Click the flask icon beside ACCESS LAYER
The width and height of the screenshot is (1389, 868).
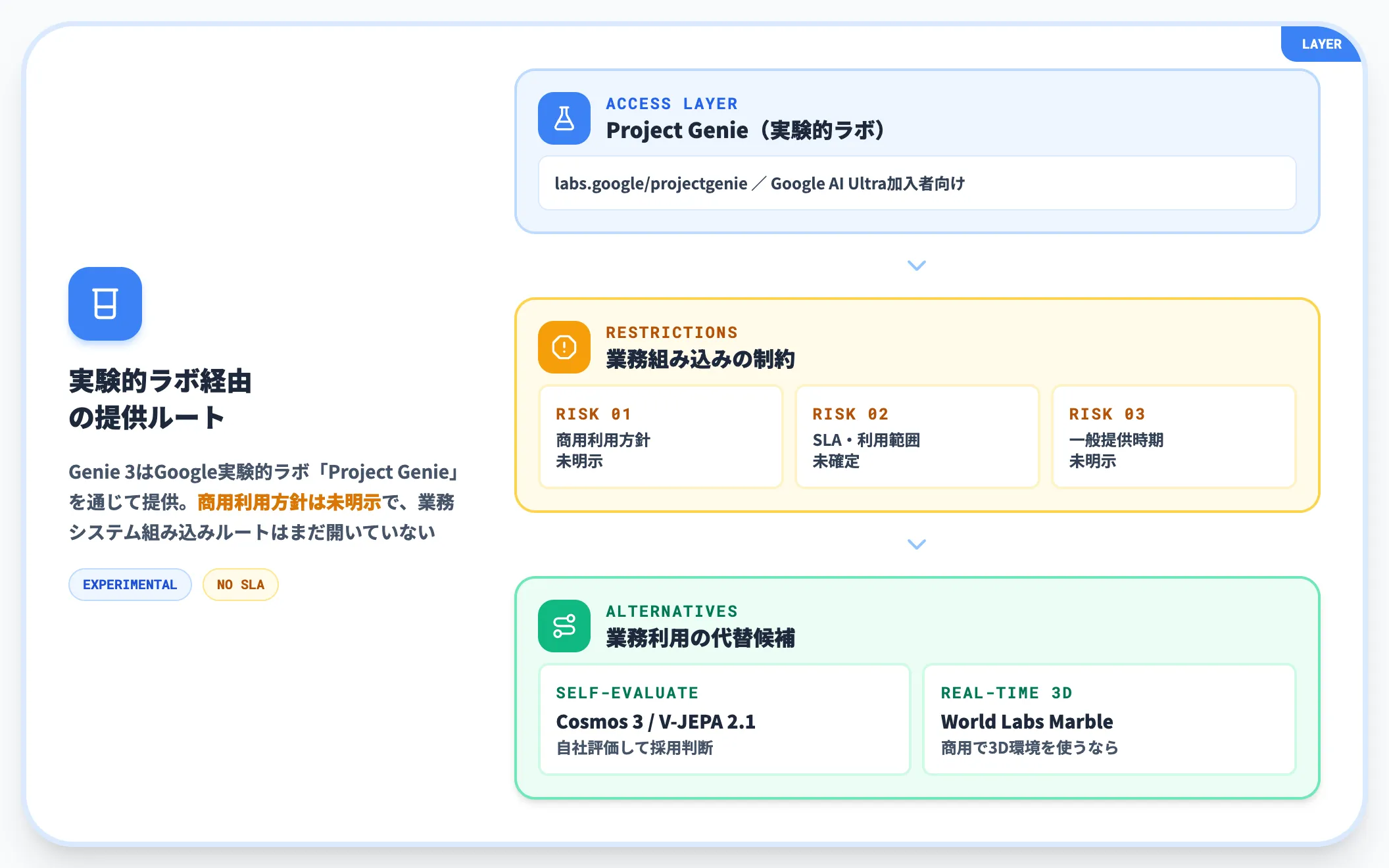pyautogui.click(x=564, y=118)
